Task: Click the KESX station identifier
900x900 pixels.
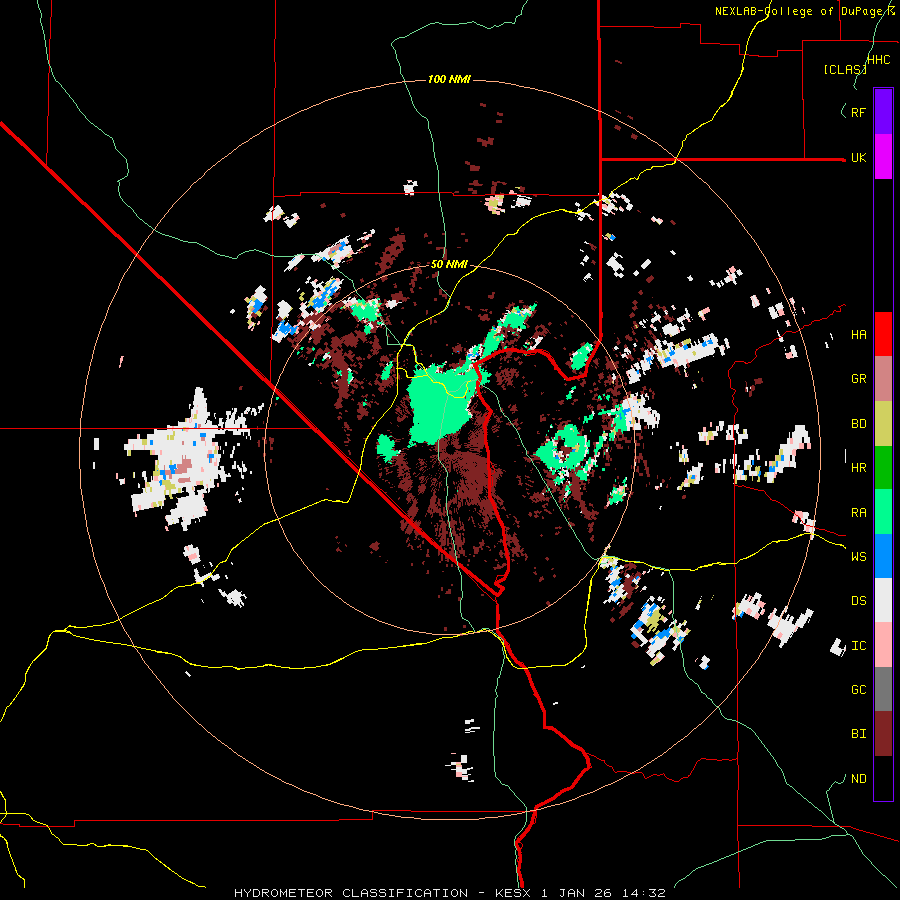Action: [x=510, y=893]
